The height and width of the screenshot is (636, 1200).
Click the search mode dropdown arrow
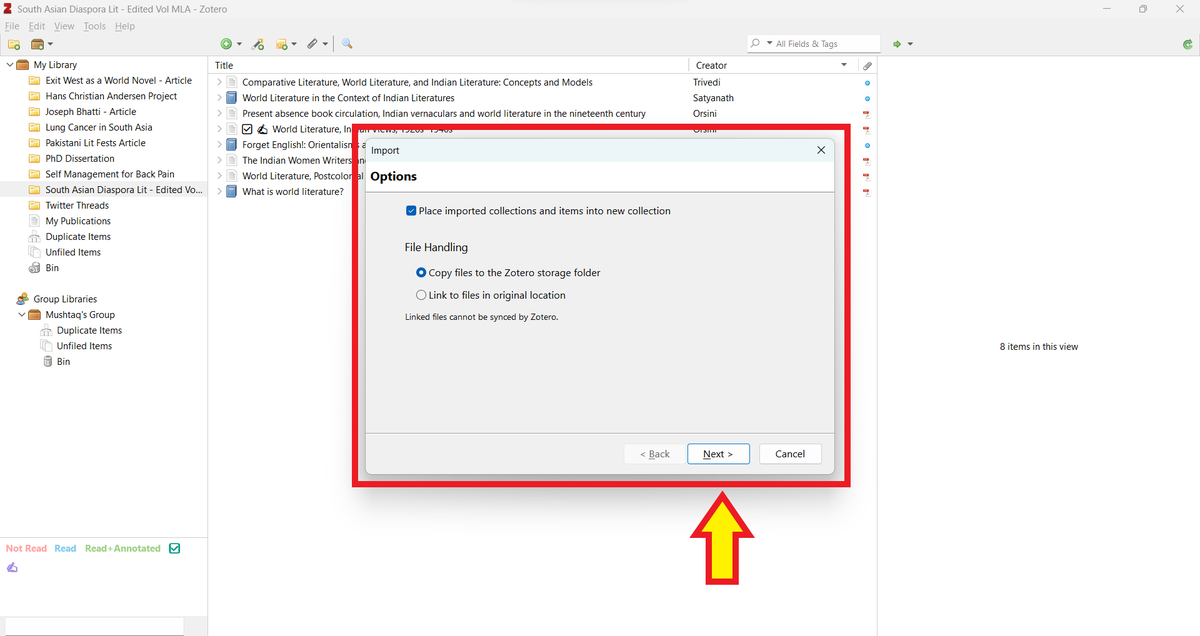(769, 44)
